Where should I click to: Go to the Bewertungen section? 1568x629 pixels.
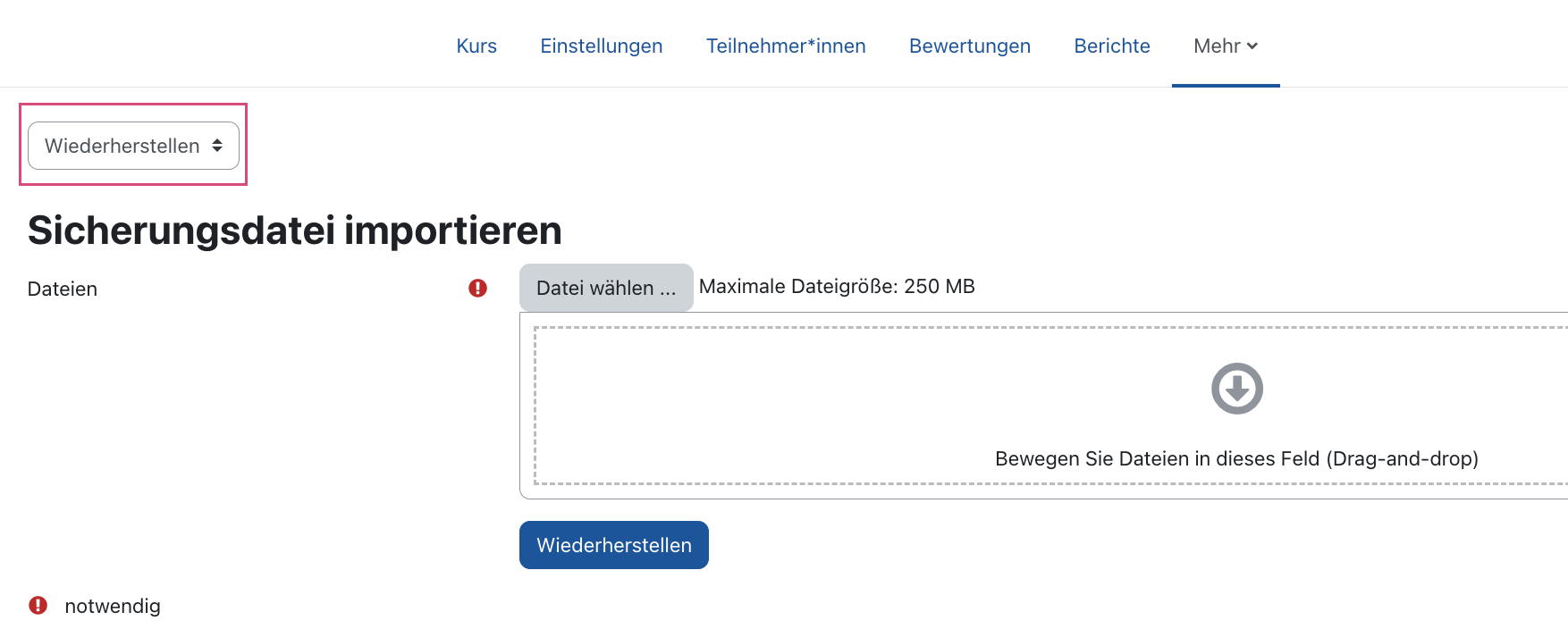coord(969,46)
